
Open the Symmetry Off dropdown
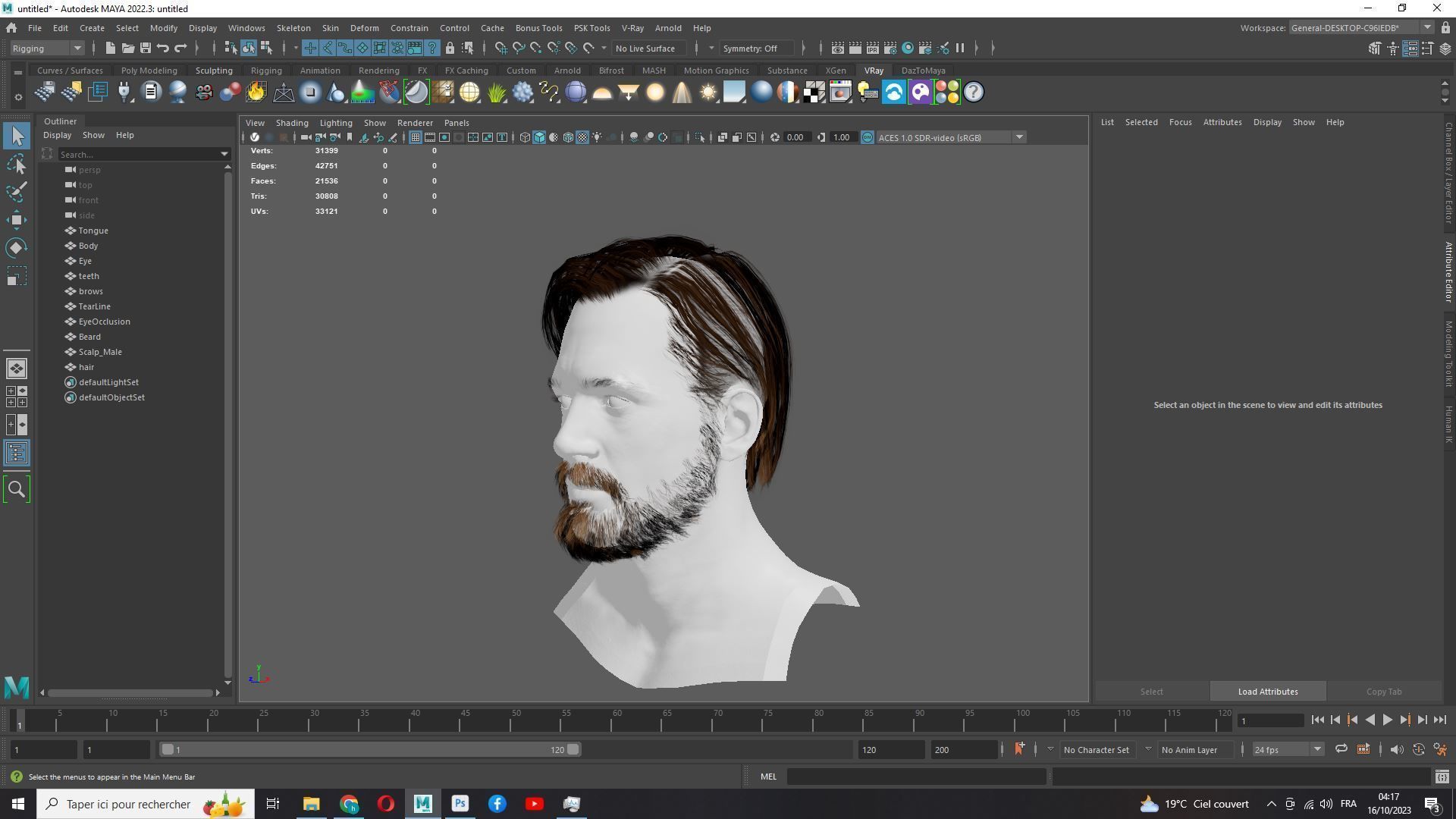click(x=757, y=49)
